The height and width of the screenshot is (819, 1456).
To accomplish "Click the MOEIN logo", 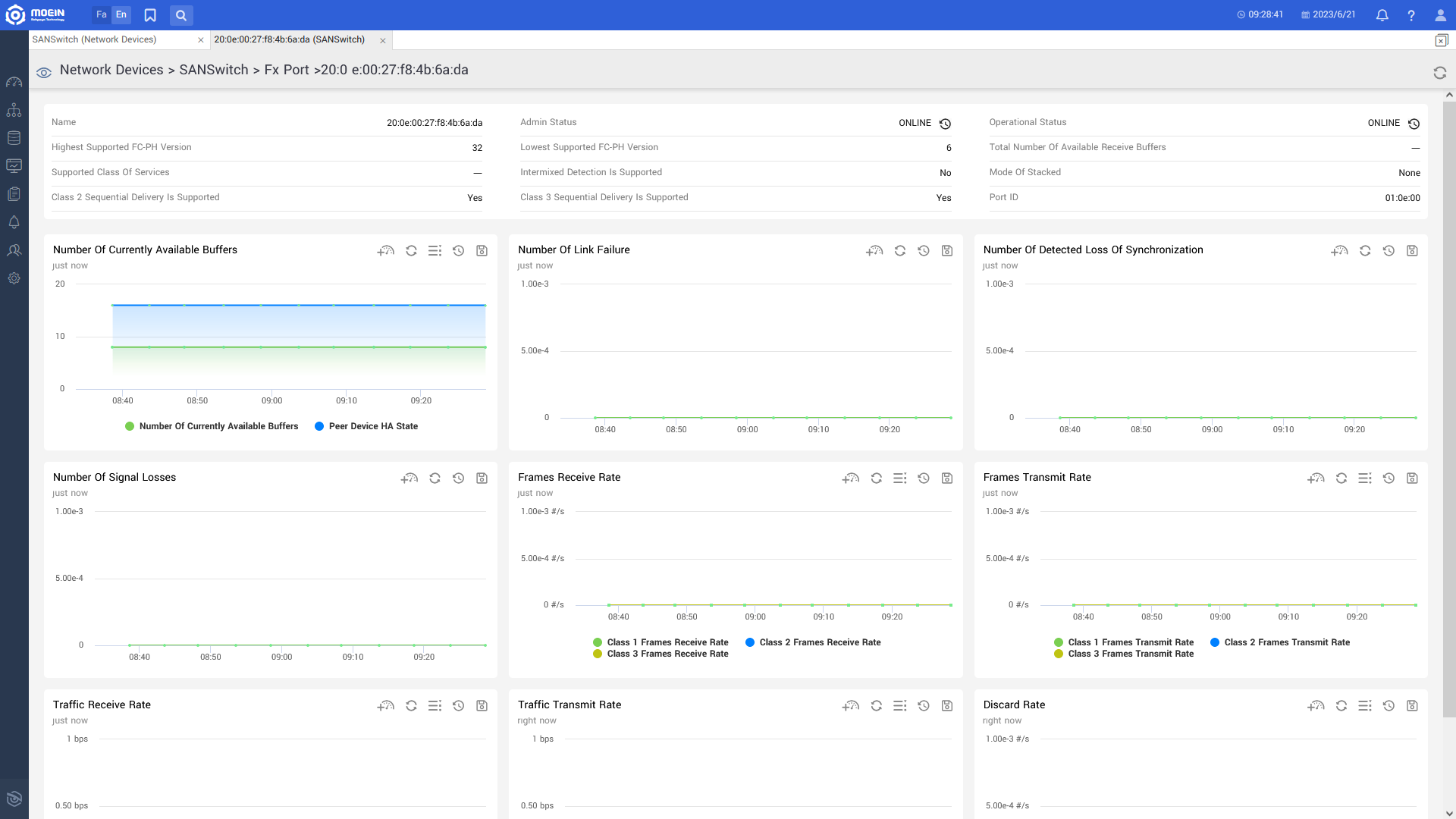I will pyautogui.click(x=36, y=14).
